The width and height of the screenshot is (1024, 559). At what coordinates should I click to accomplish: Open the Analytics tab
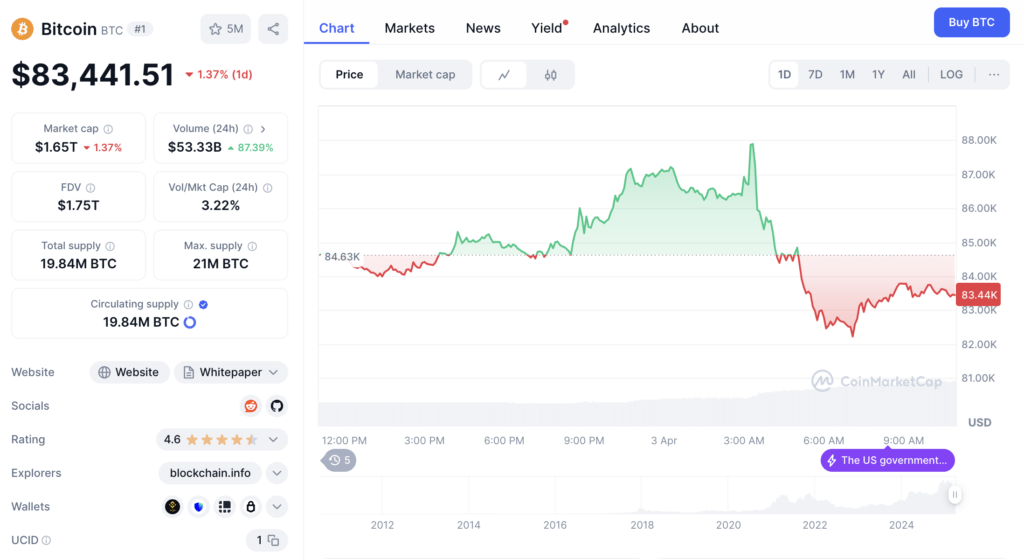(622, 28)
